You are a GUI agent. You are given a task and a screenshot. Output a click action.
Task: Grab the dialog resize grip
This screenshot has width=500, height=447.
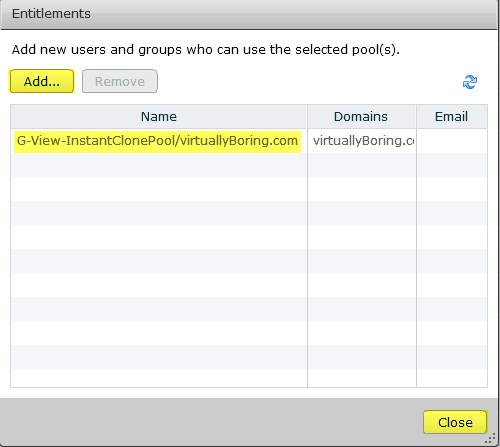[x=490, y=438]
